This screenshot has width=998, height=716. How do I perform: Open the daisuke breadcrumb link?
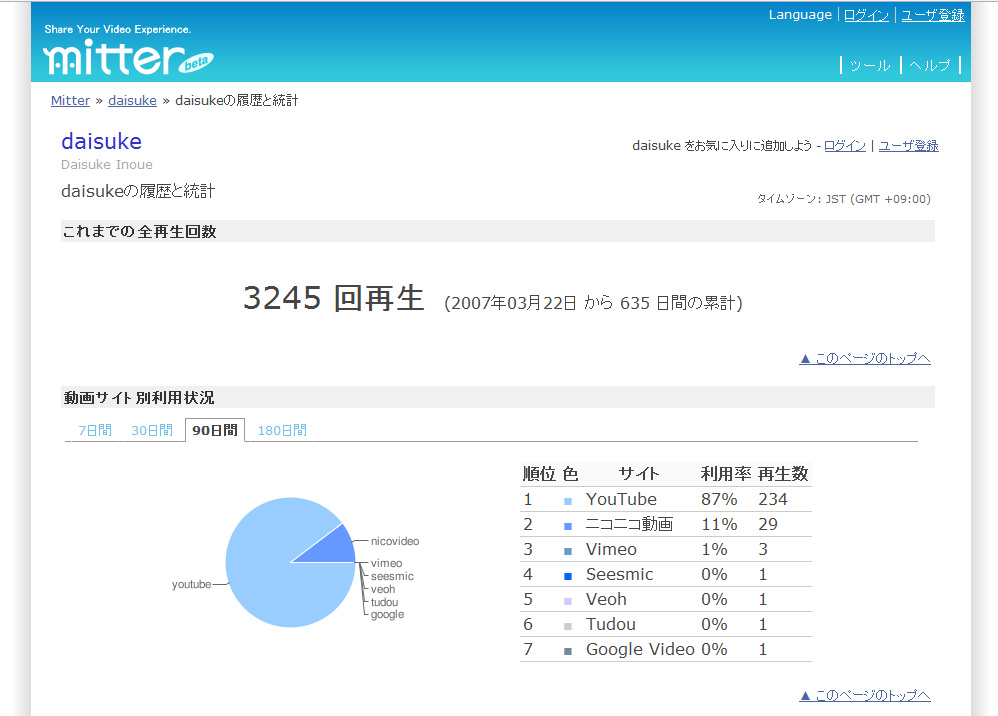(x=132, y=101)
